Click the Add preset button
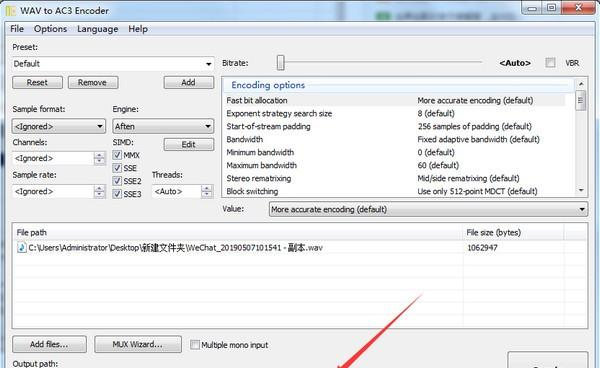The width and height of the screenshot is (600, 368). tap(189, 83)
